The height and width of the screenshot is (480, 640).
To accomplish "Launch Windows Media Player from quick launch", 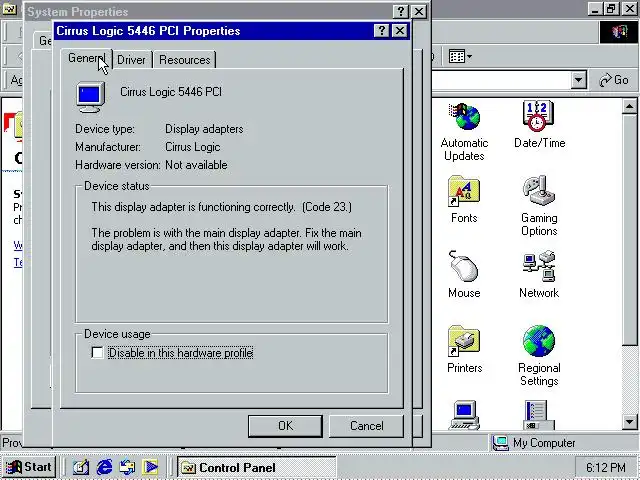I will pos(150,467).
